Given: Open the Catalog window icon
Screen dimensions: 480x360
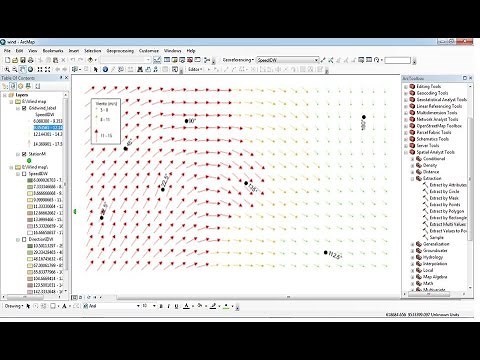Looking at the screenshot, I should tap(174, 60).
